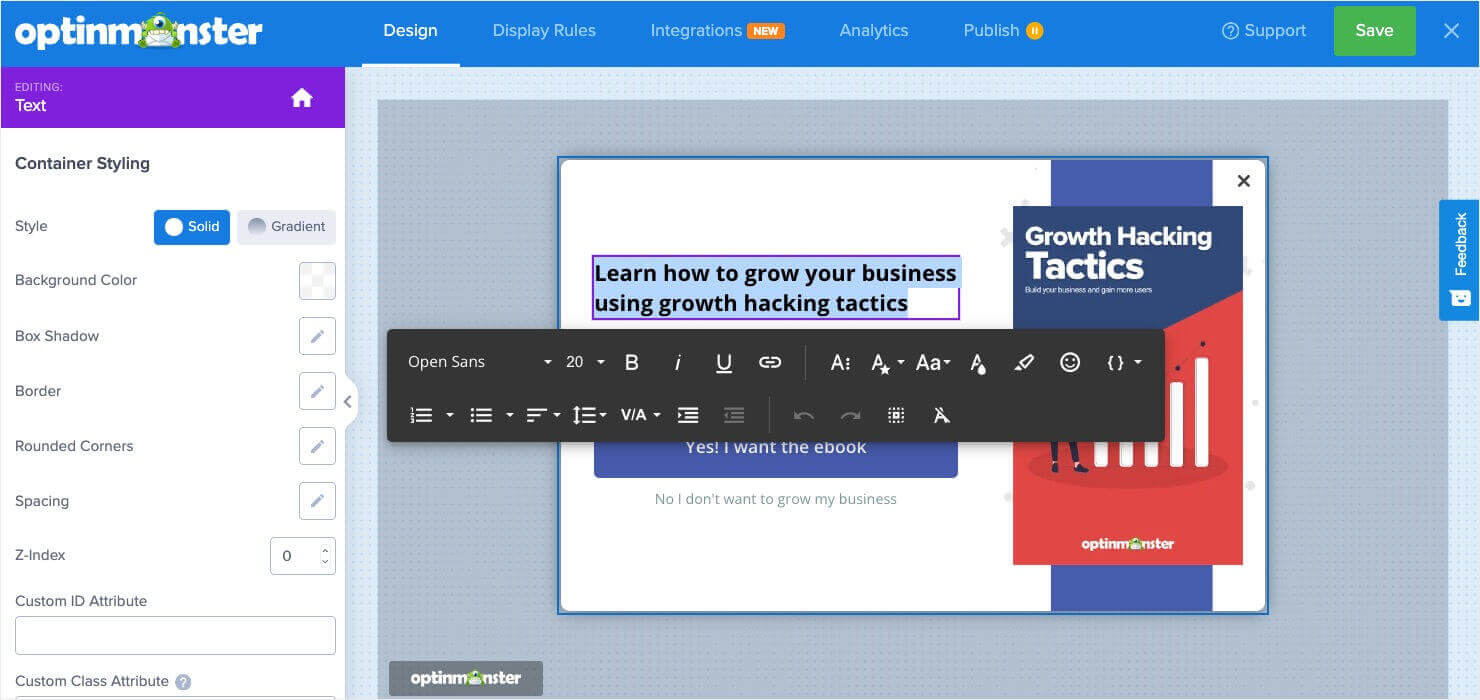Open the letter spacing V/A dropdown

click(639, 414)
